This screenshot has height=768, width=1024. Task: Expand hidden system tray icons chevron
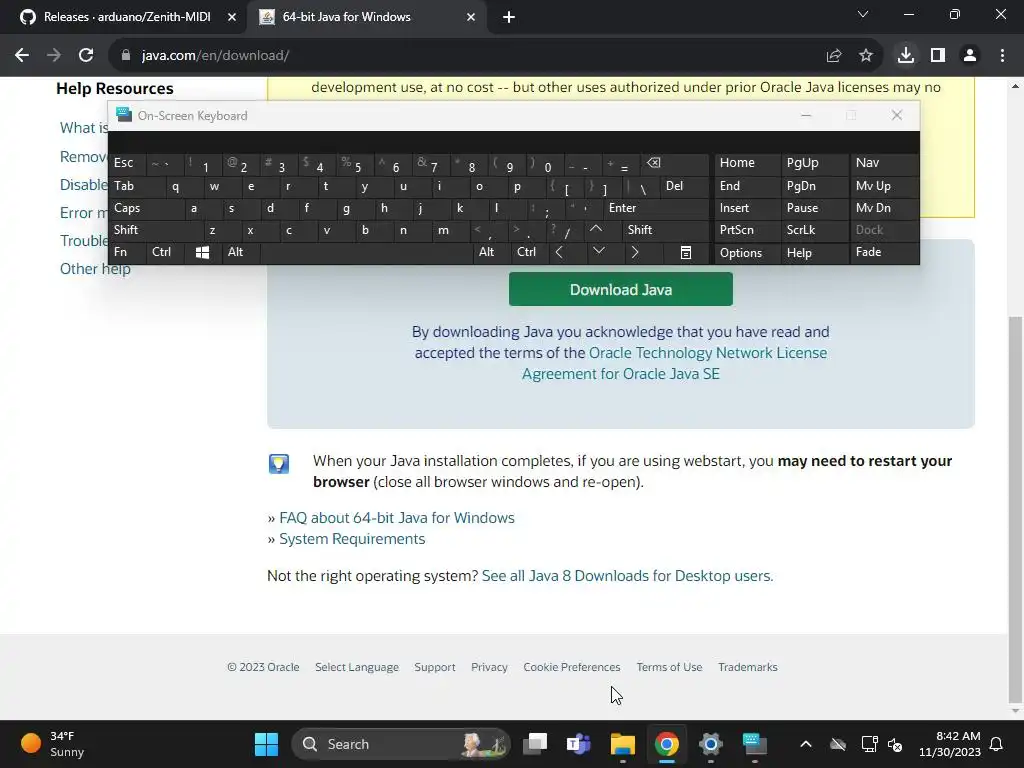click(x=806, y=744)
